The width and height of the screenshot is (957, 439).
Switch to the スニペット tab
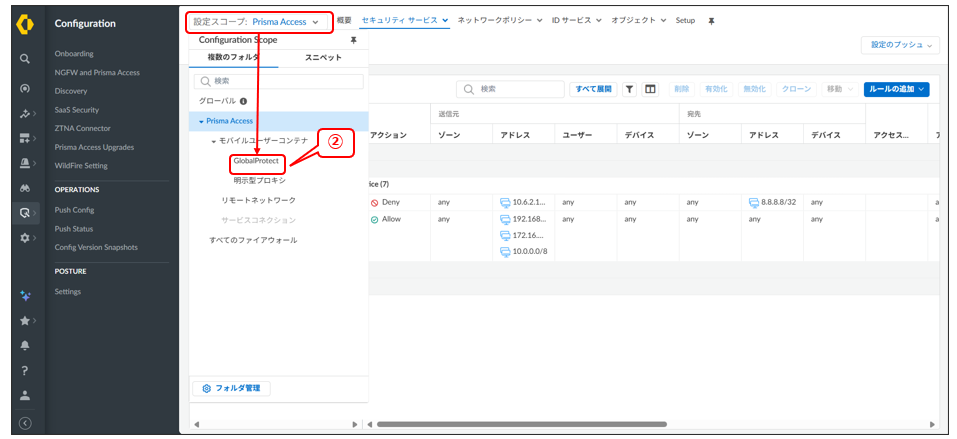click(x=323, y=57)
